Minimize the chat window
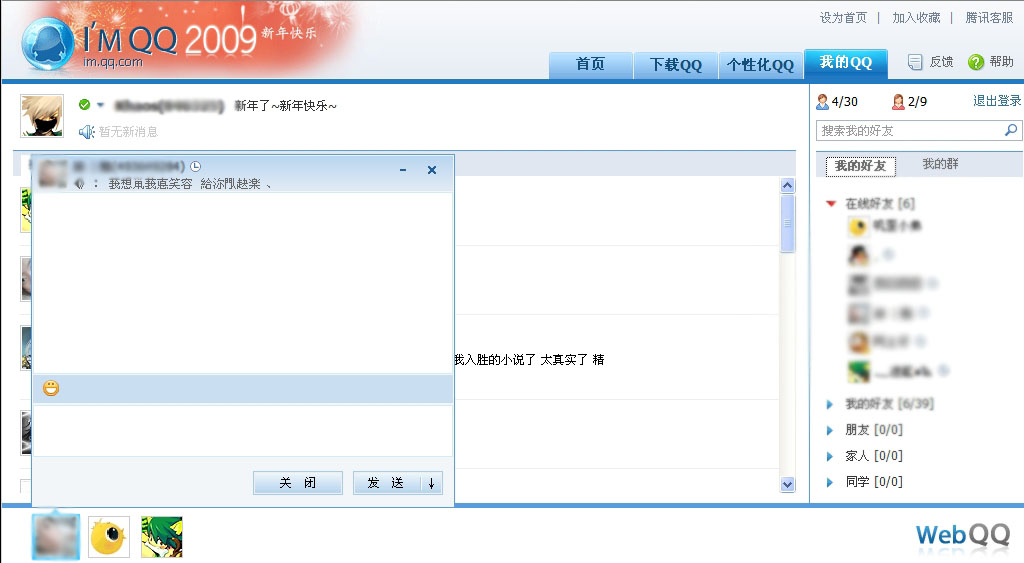The image size is (1024, 563). (x=403, y=170)
